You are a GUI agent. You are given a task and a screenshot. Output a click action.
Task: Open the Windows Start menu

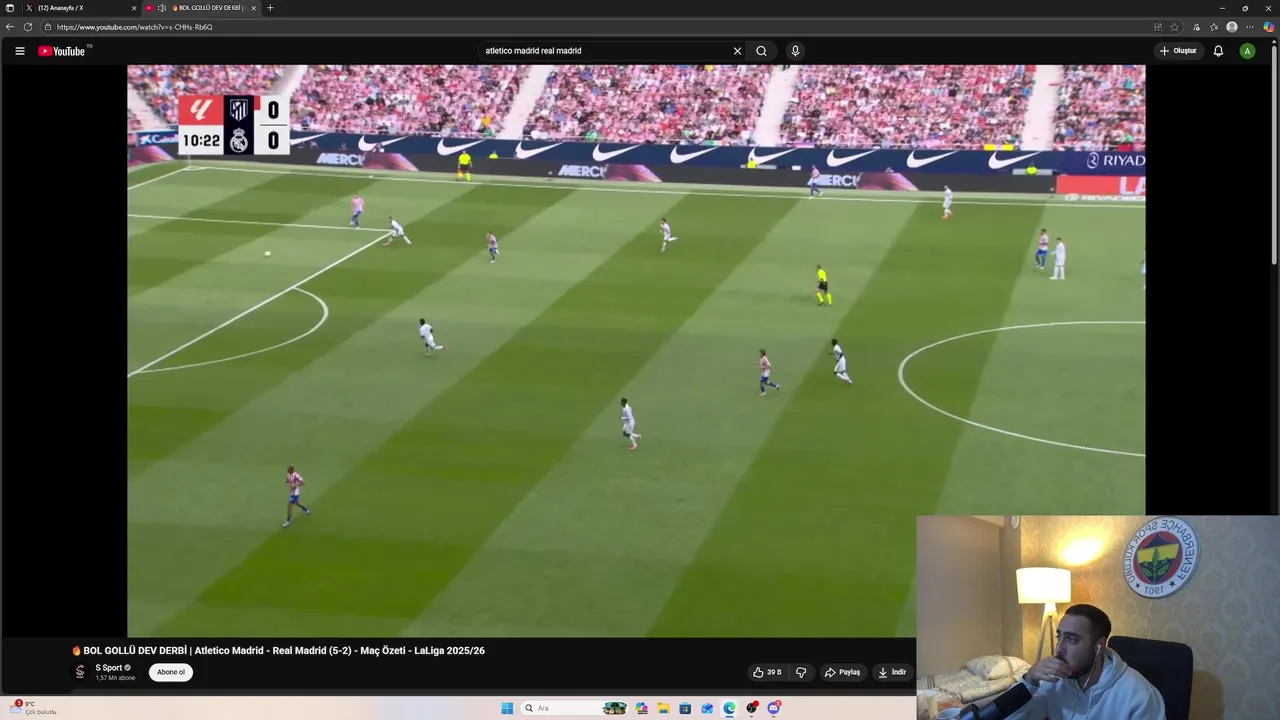507,708
